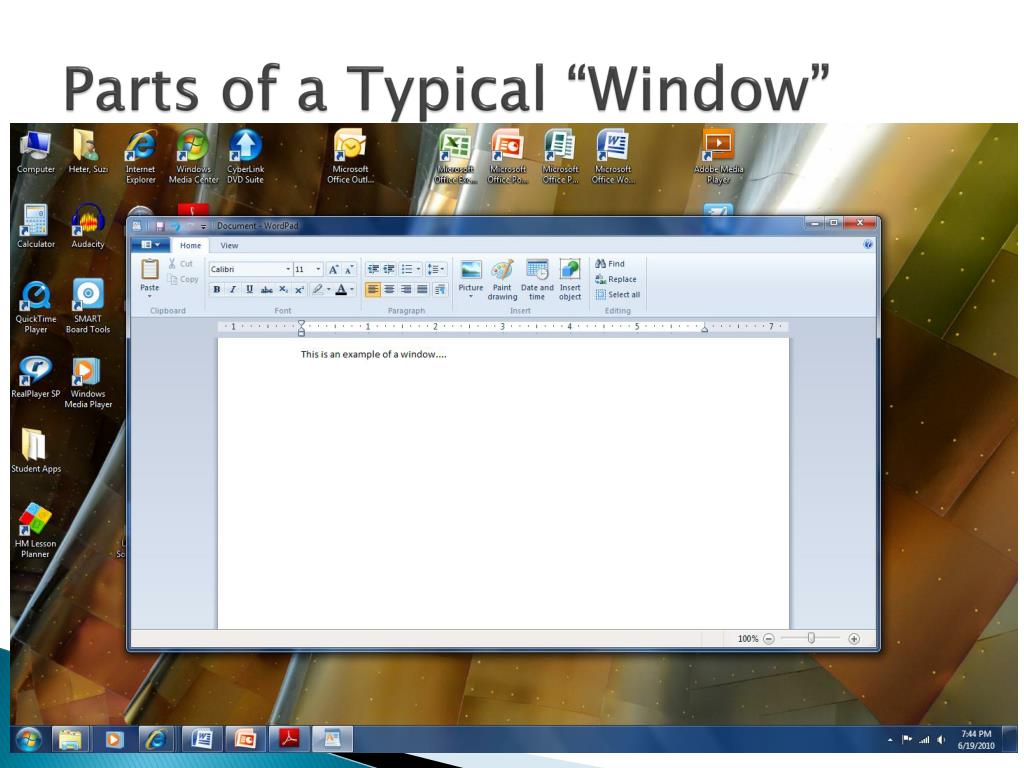Switch to the Home ribbon tab
The image size is (1024, 768).
click(191, 246)
